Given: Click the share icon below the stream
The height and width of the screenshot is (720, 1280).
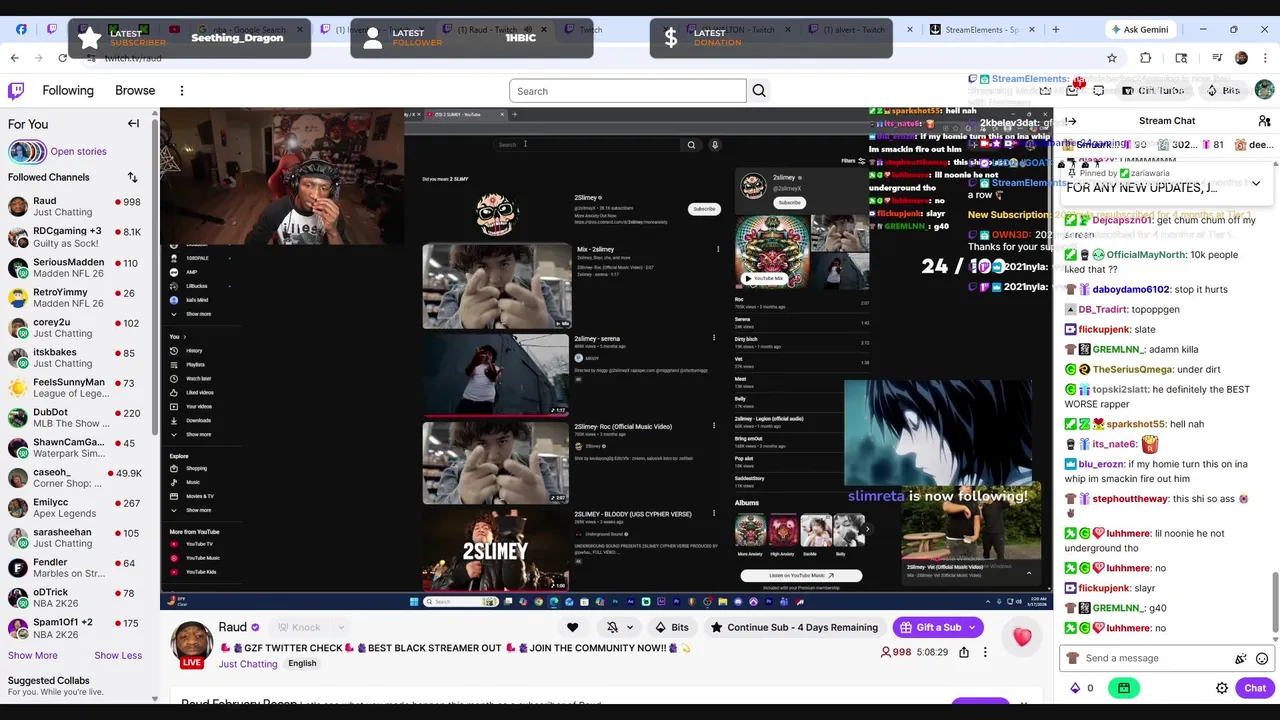Looking at the screenshot, I should click(x=963, y=652).
